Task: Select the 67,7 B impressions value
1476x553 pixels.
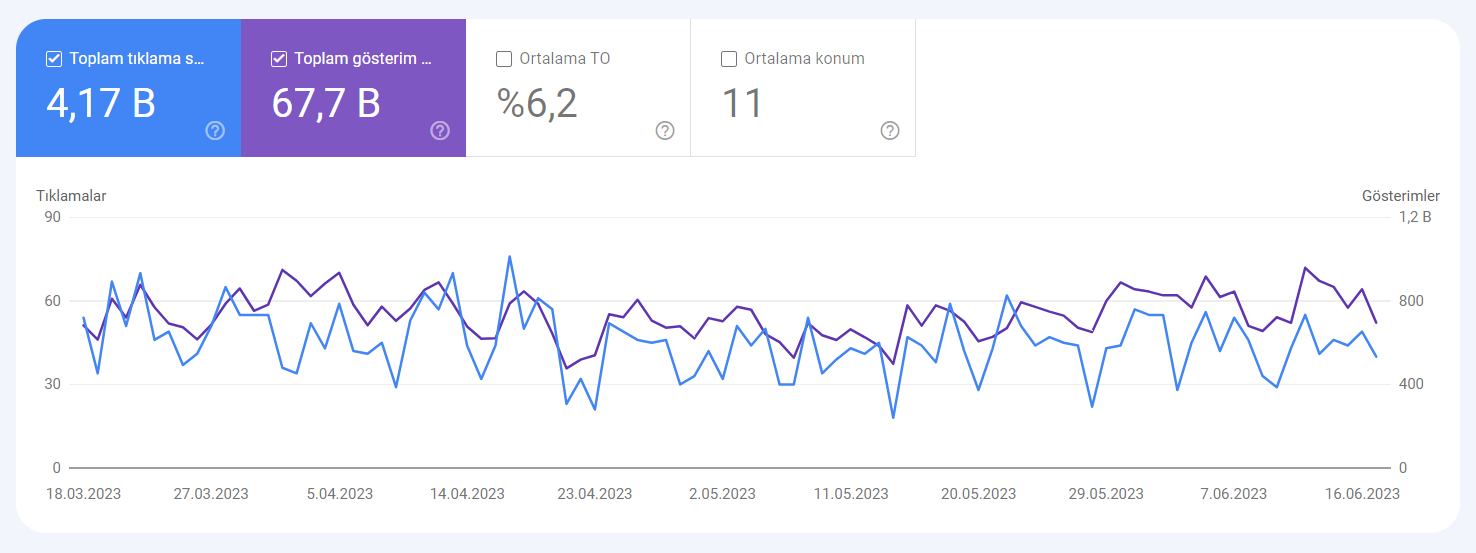Action: coord(326,102)
